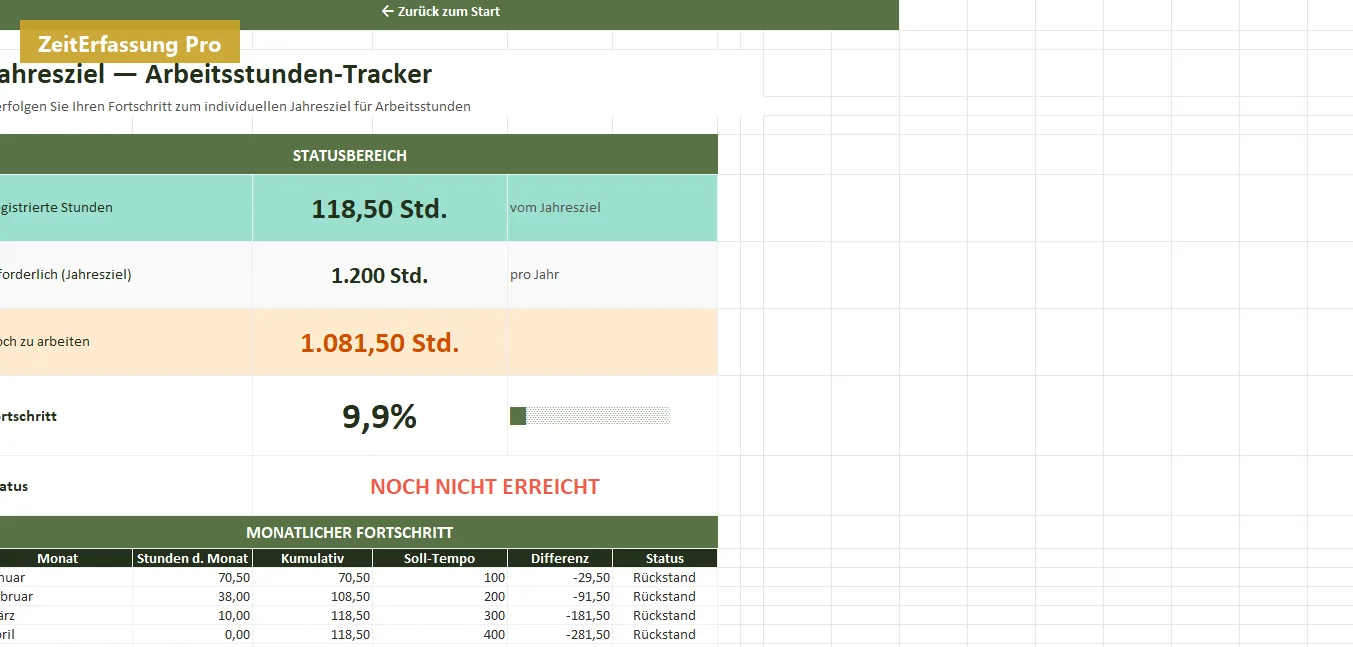Select the Soll-Tempo '400' cell
1353x647 pixels.
[x=440, y=634]
